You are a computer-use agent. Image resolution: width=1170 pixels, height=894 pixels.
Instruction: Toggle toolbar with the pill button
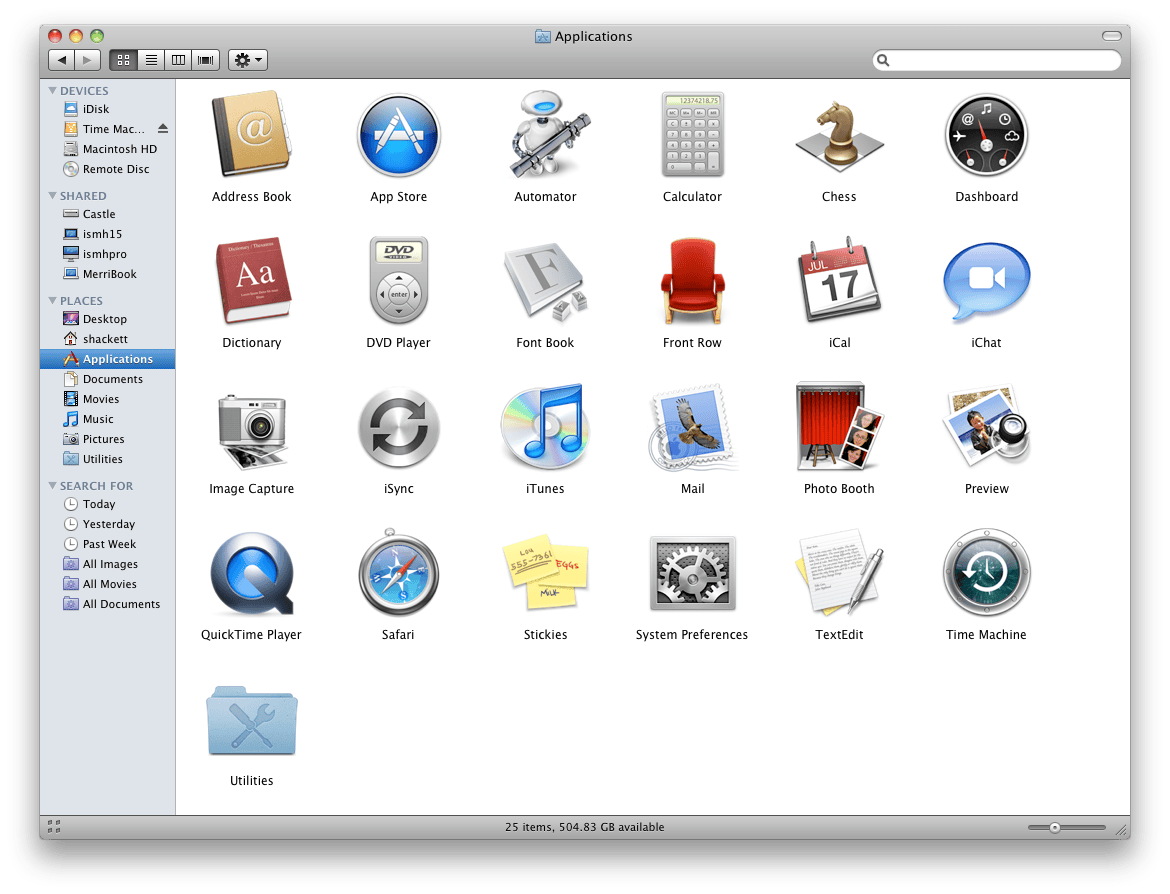click(1112, 36)
